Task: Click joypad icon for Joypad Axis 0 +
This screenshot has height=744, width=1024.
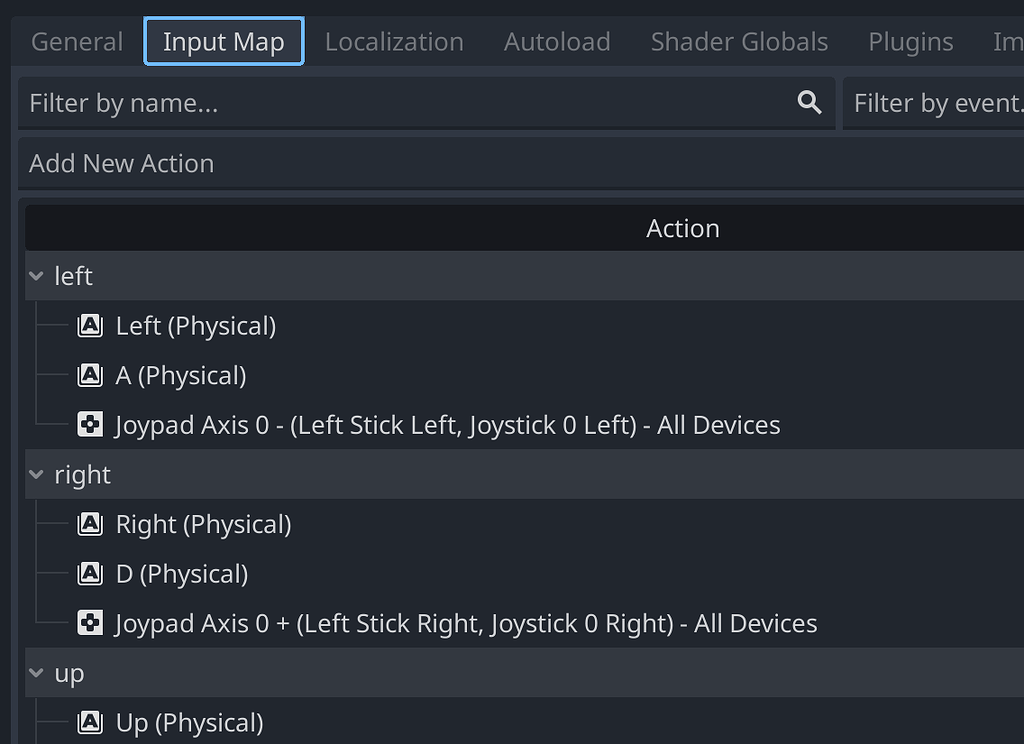Action: coord(90,623)
